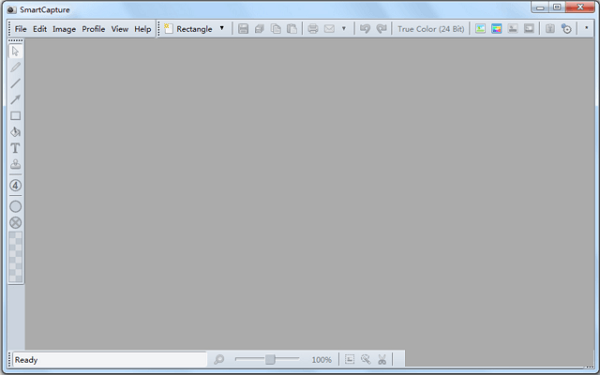This screenshot has width=600, height=375.
Task: Expand the dropdown arrow next to email icon
Action: pos(344,28)
